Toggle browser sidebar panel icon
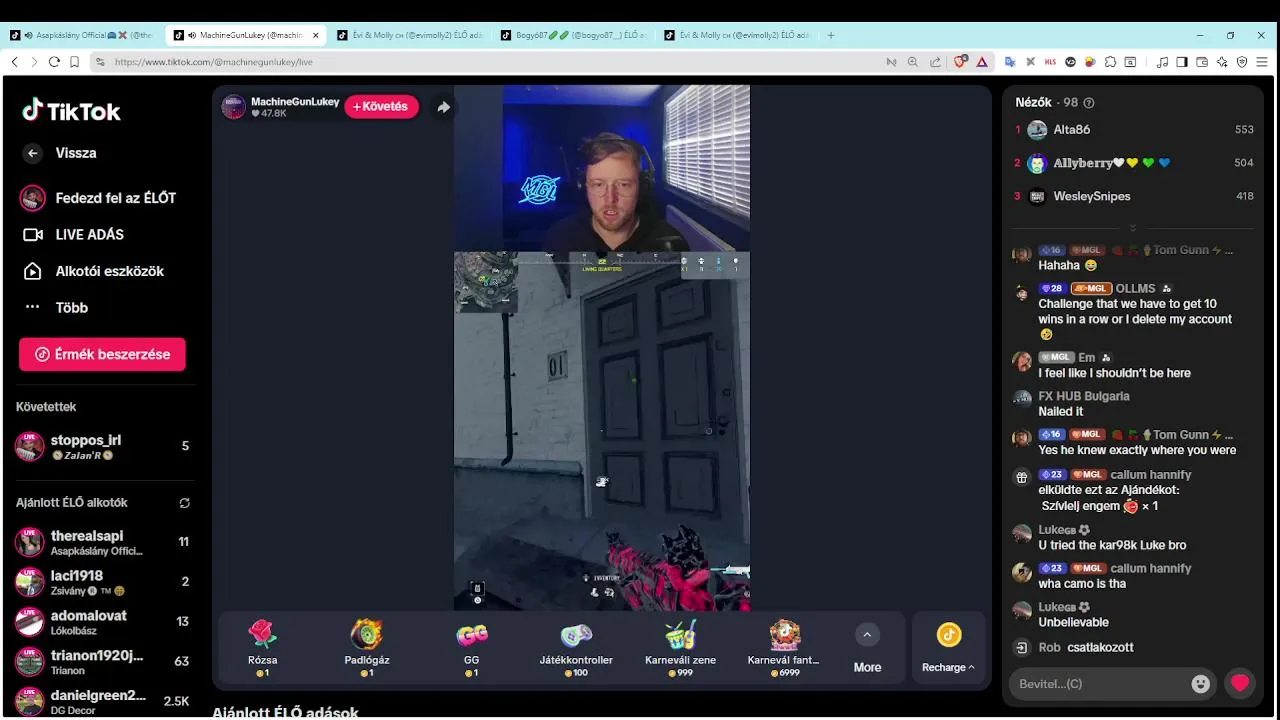The height and width of the screenshot is (720, 1280). [1182, 62]
